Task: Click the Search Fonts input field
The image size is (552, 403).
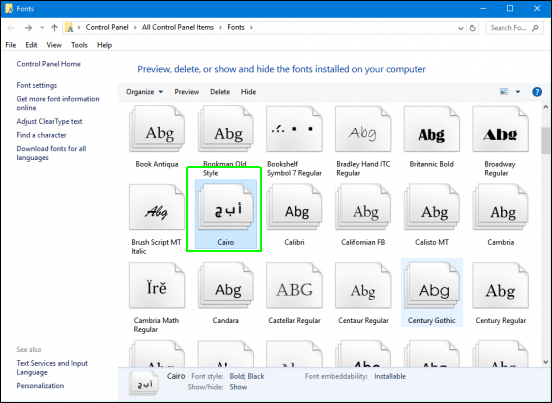Action: click(x=508, y=28)
